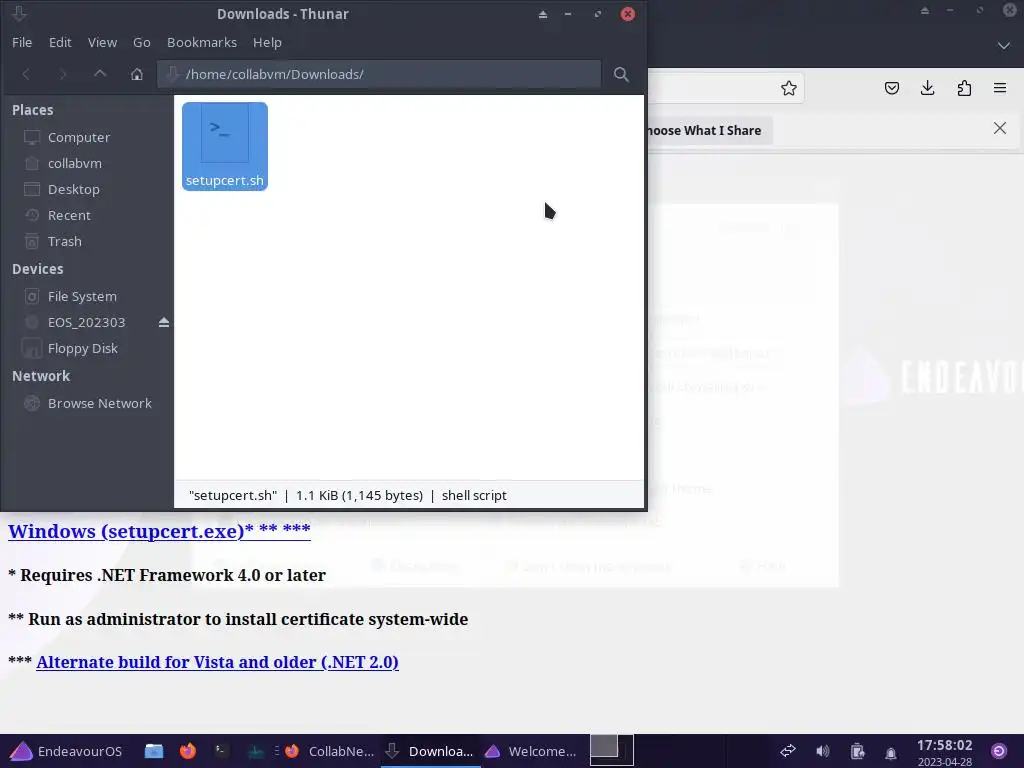Select the setupcert.sh script file

pyautogui.click(x=225, y=146)
